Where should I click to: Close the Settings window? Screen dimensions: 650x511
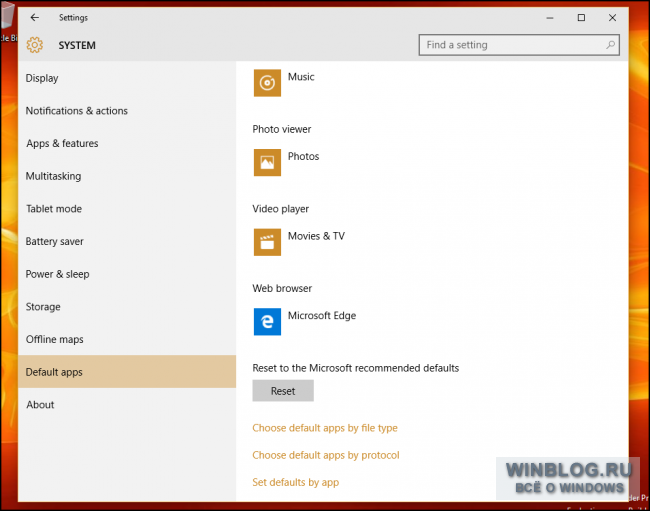(612, 17)
